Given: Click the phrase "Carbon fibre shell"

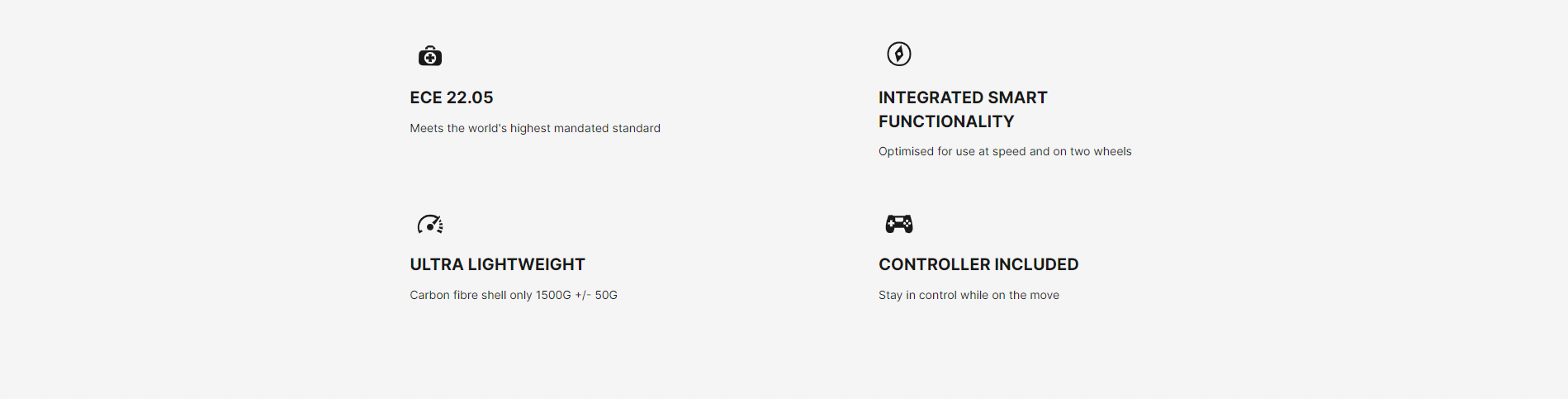Looking at the screenshot, I should coord(457,295).
